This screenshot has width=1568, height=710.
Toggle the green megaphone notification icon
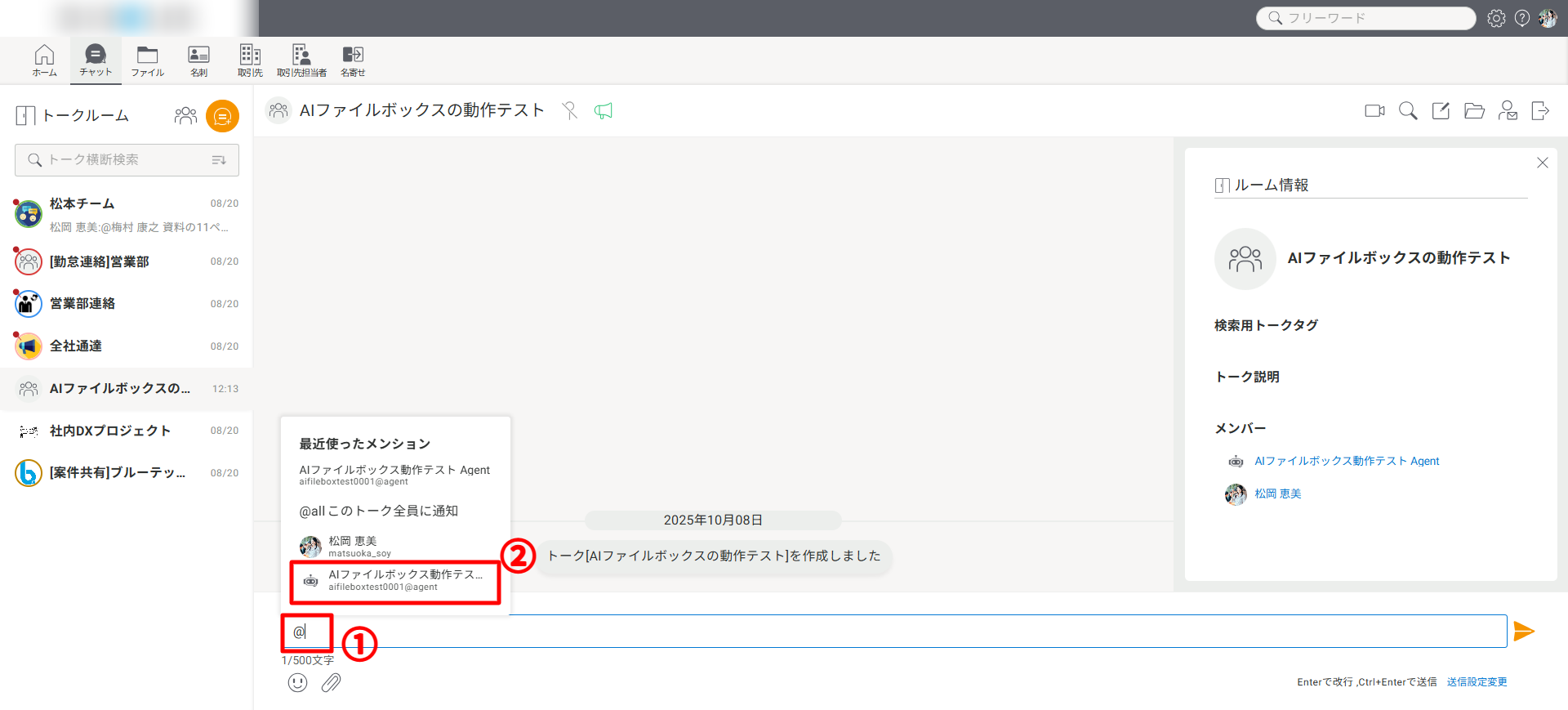(604, 111)
